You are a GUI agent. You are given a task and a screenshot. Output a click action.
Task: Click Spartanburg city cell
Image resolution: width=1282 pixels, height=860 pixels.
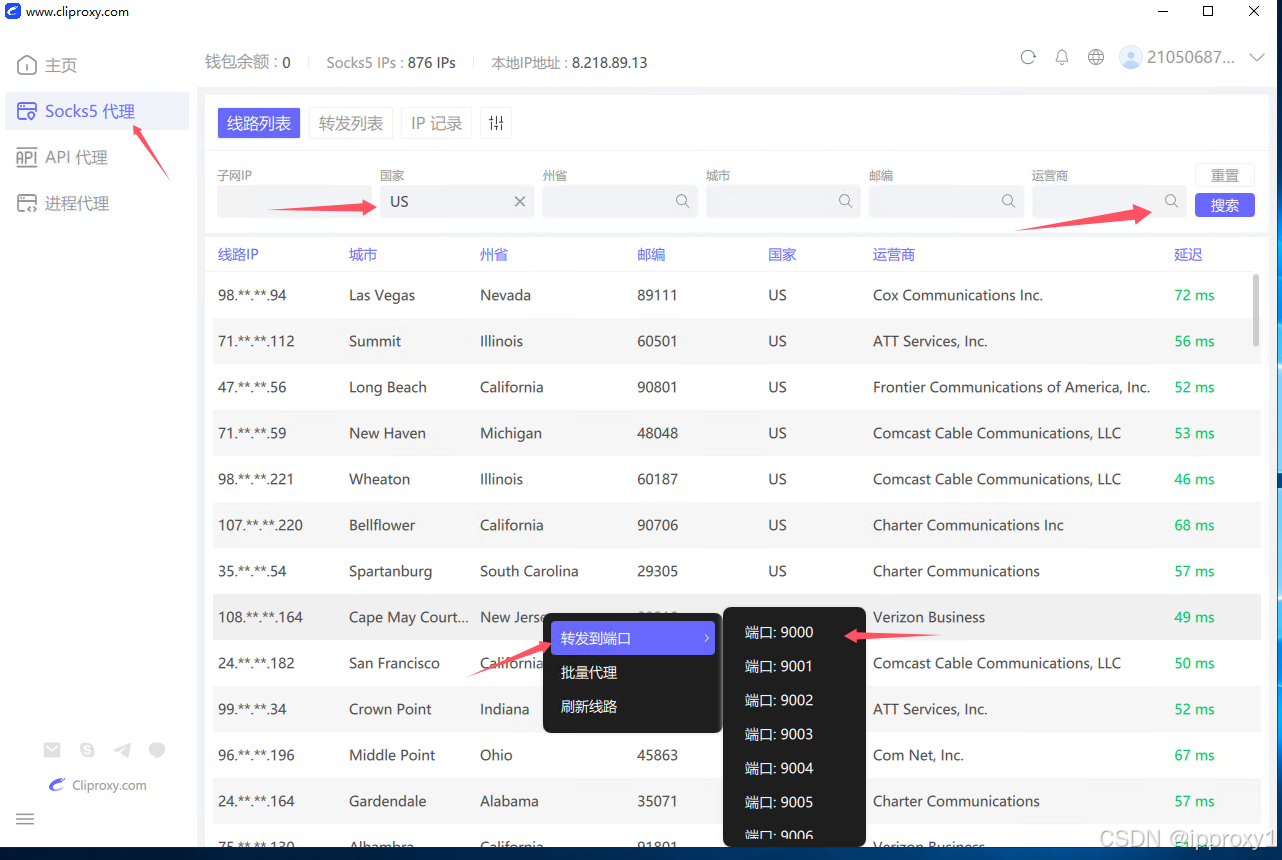390,571
